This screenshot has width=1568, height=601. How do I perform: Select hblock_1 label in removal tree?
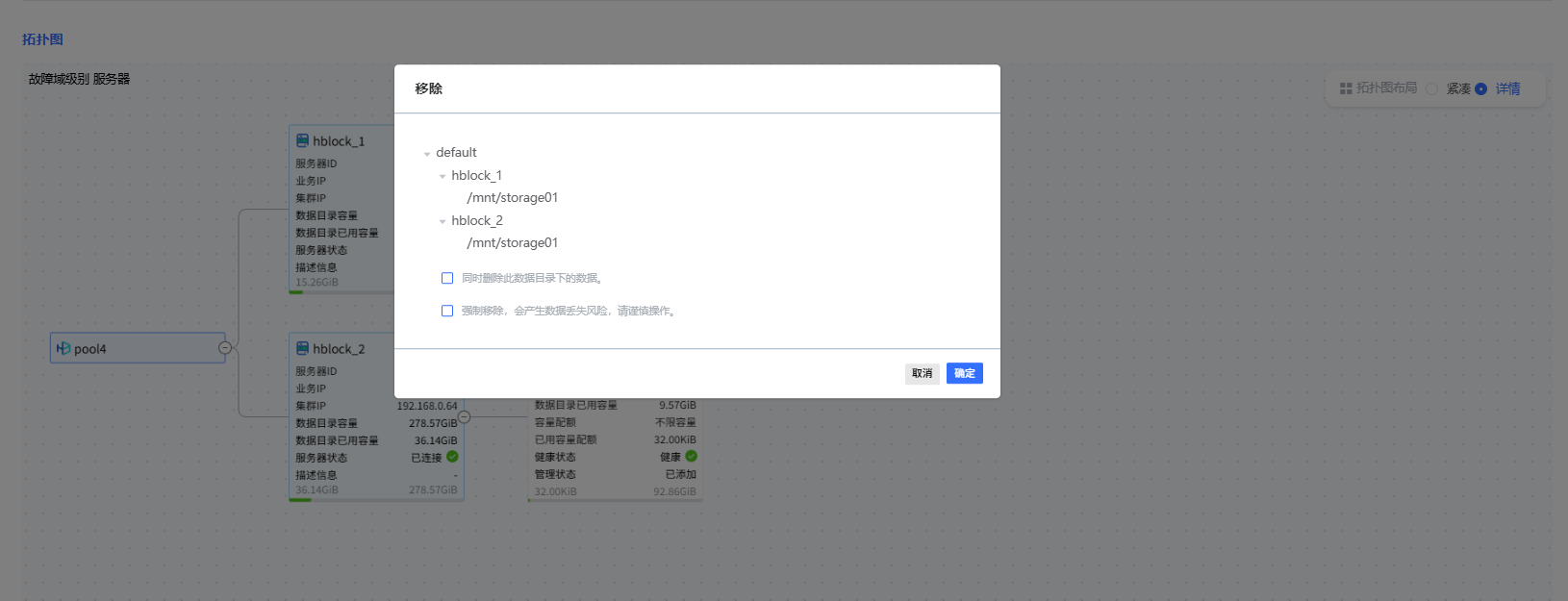(477, 175)
